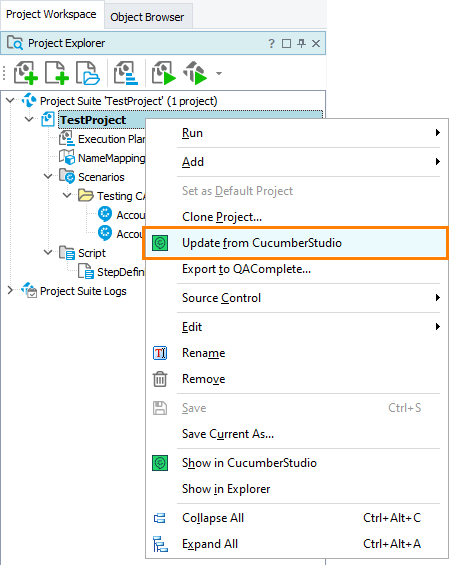Click the Expand All tree icon
The height and width of the screenshot is (565, 449).
(160, 544)
